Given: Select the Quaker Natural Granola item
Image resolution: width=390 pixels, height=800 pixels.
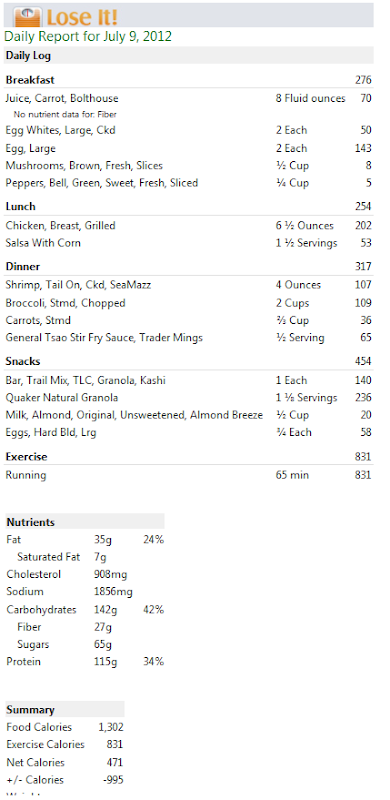Looking at the screenshot, I should pos(188,398).
